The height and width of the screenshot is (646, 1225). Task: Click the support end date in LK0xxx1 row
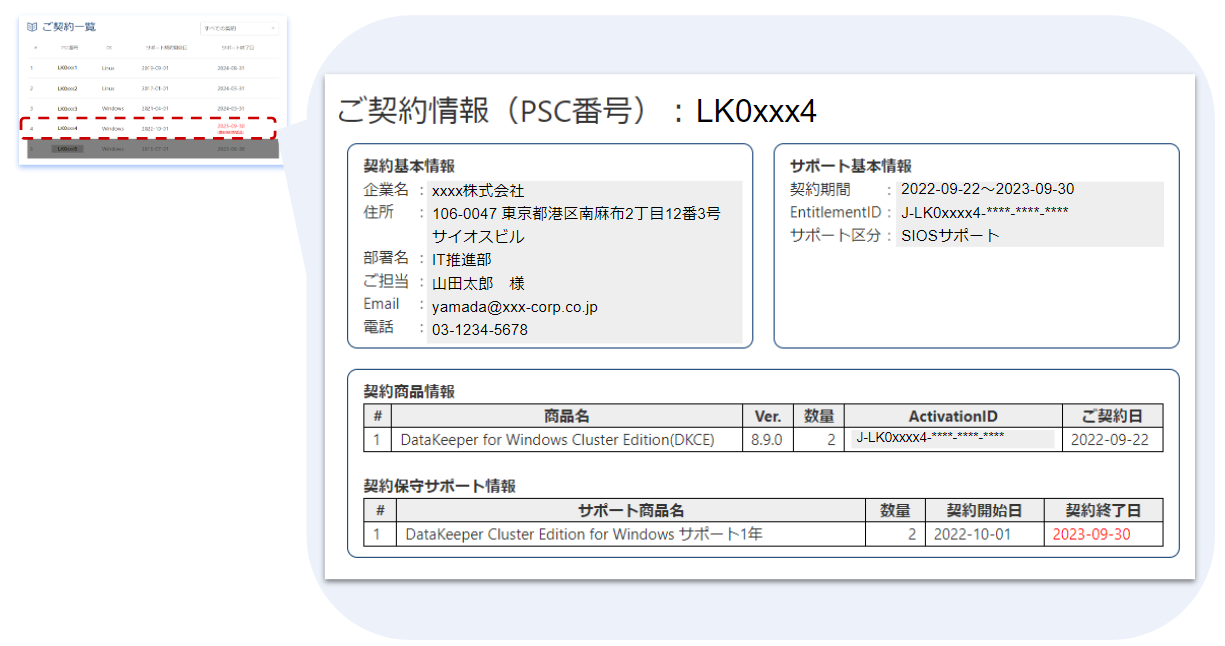[x=231, y=68]
